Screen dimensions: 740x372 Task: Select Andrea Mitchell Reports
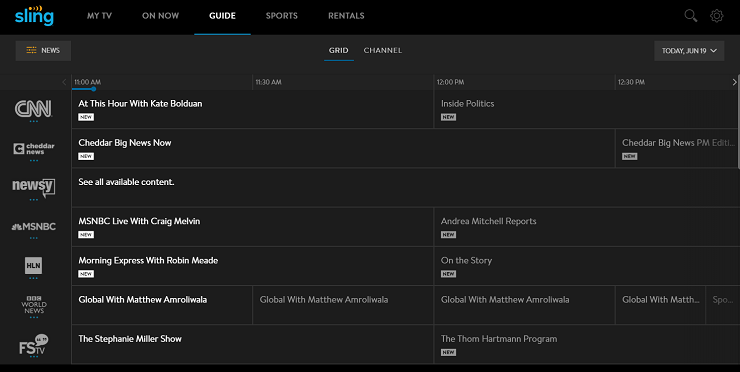click(x=586, y=227)
